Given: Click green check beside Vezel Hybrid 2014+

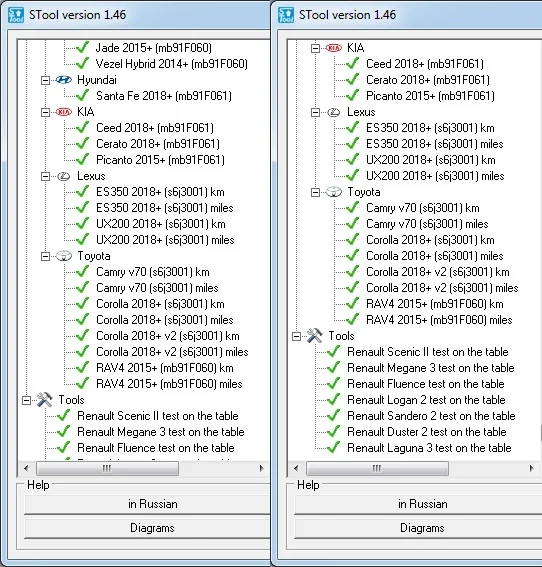Looking at the screenshot, I should coord(83,63).
